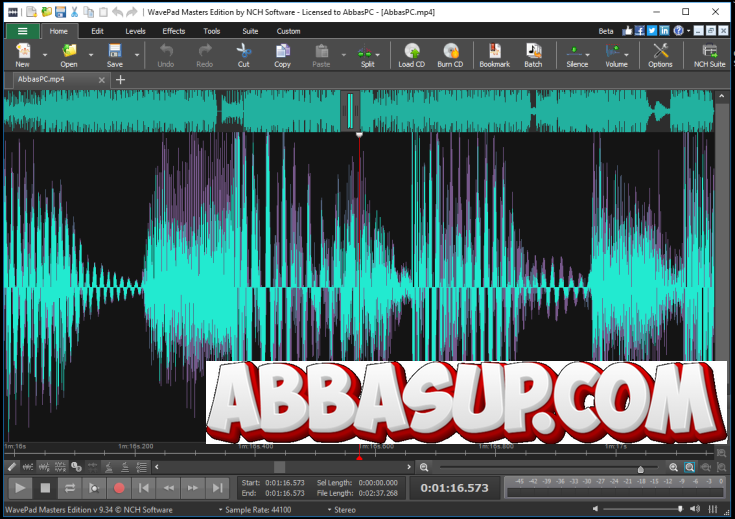Viewport: 735px width, 519px height.
Task: Expand the Volume dropdown arrow
Action: point(627,55)
